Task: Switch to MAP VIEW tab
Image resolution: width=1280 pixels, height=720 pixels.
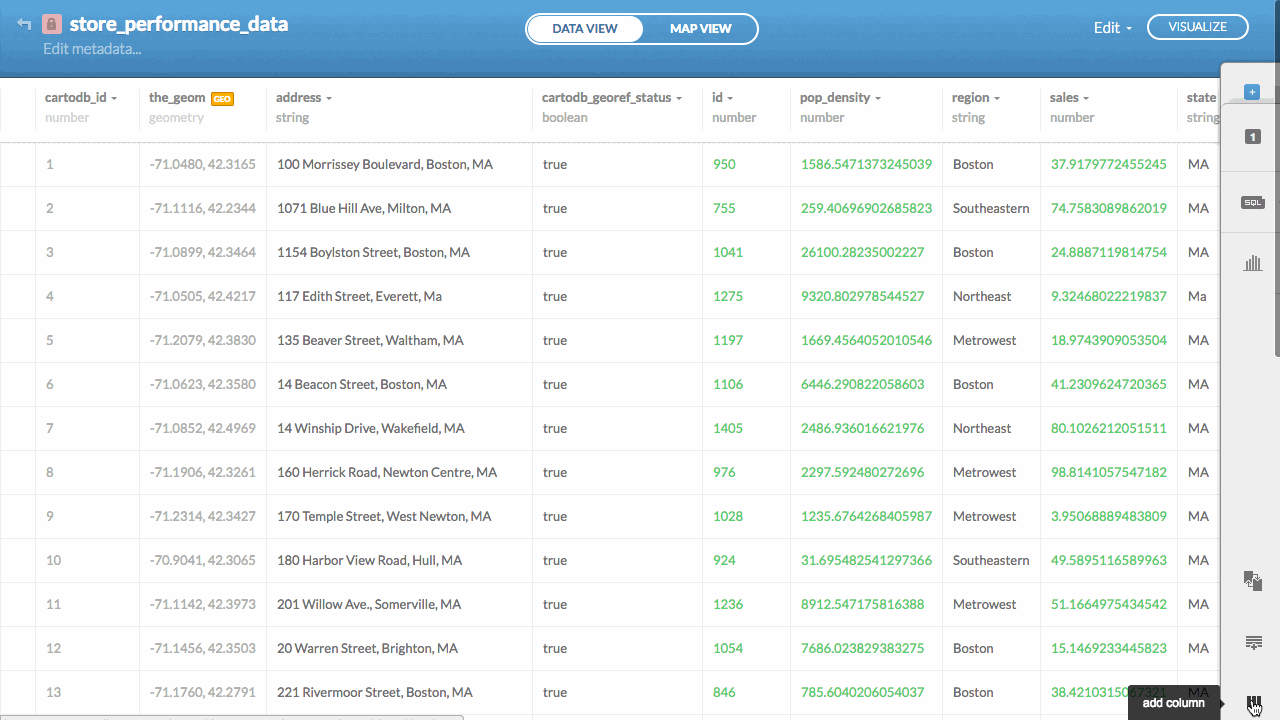Action: click(700, 28)
